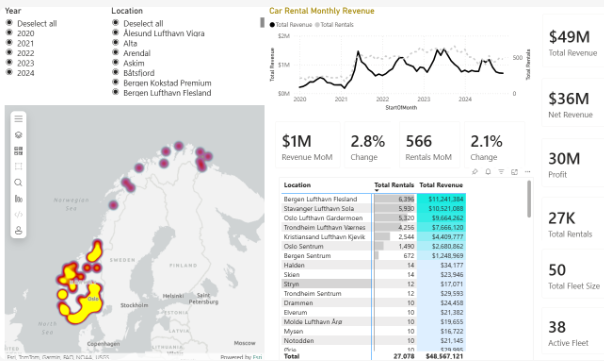Open filters on the location table visual
This screenshot has width=604, height=361.
point(501,172)
